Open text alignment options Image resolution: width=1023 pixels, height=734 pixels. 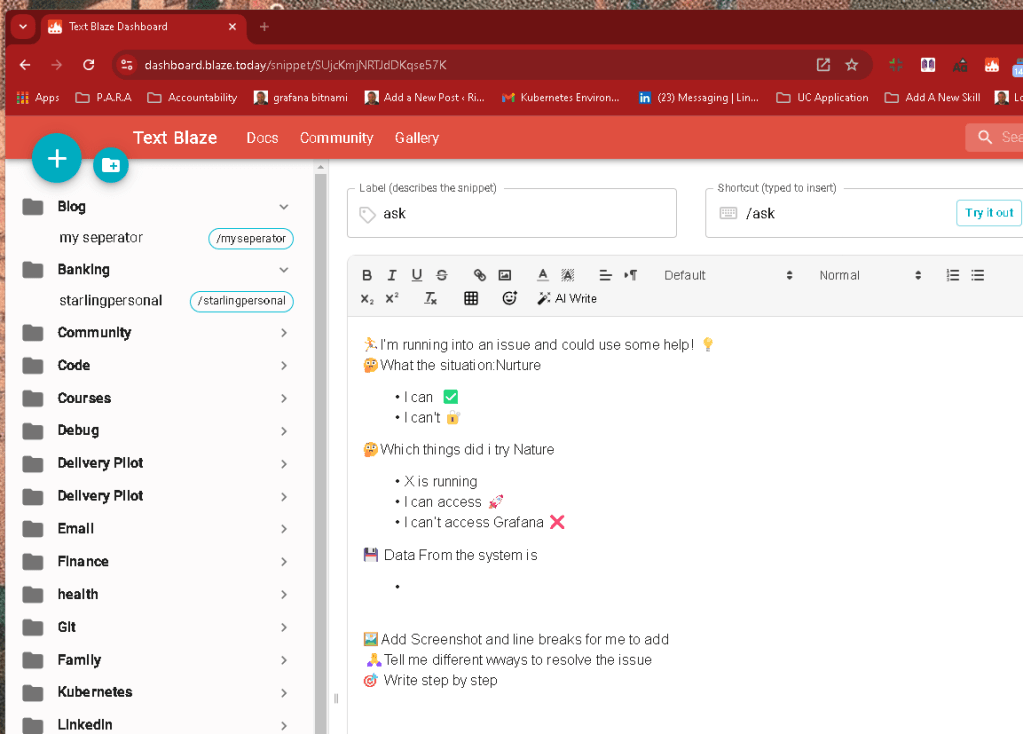[x=605, y=275]
